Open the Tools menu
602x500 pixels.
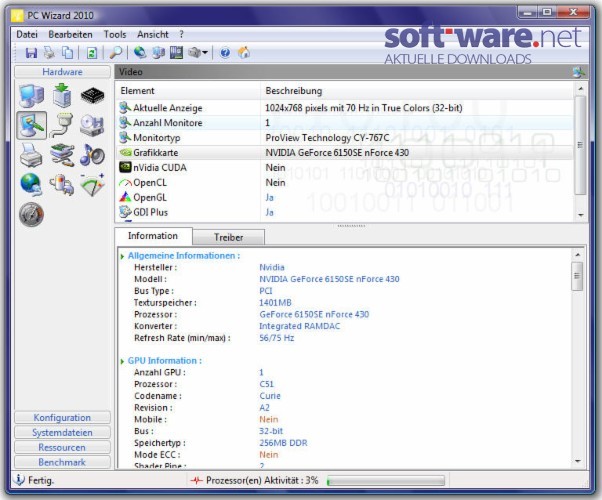point(115,35)
